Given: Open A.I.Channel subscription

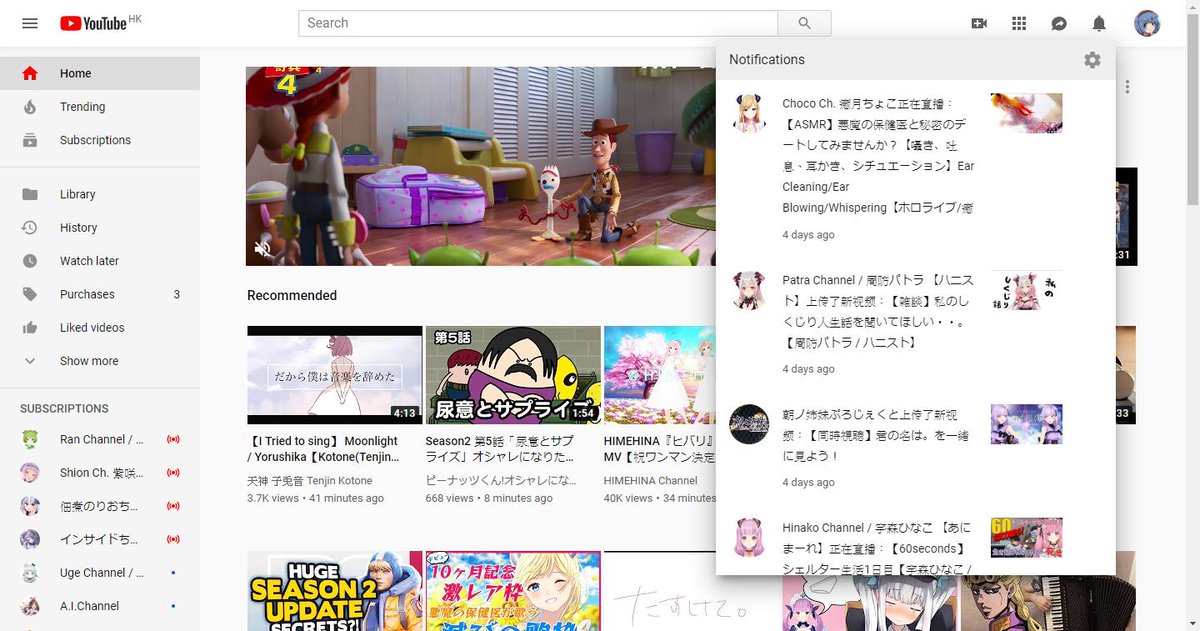Looking at the screenshot, I should tap(100, 606).
